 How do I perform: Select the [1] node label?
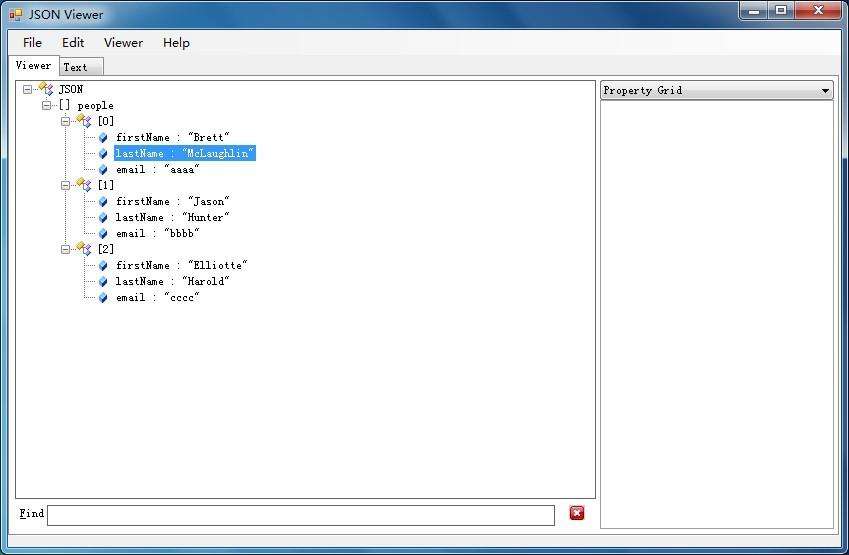106,185
